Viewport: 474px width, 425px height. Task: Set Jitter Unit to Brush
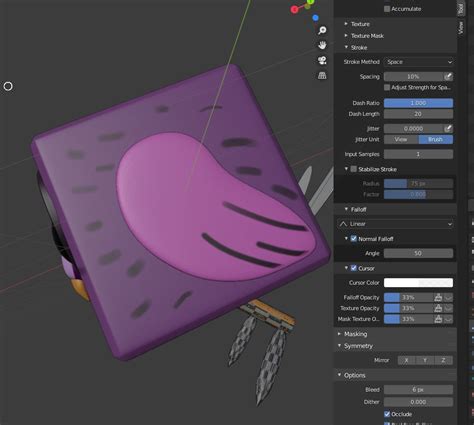coord(436,139)
